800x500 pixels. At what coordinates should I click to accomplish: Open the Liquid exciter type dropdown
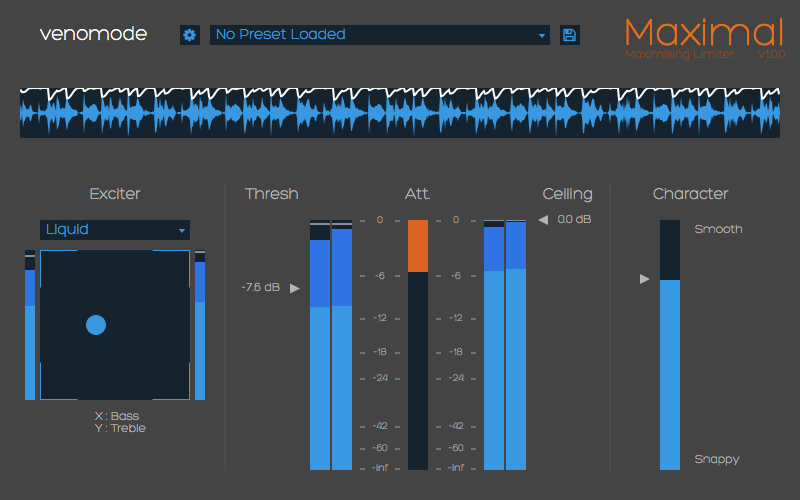[115, 230]
